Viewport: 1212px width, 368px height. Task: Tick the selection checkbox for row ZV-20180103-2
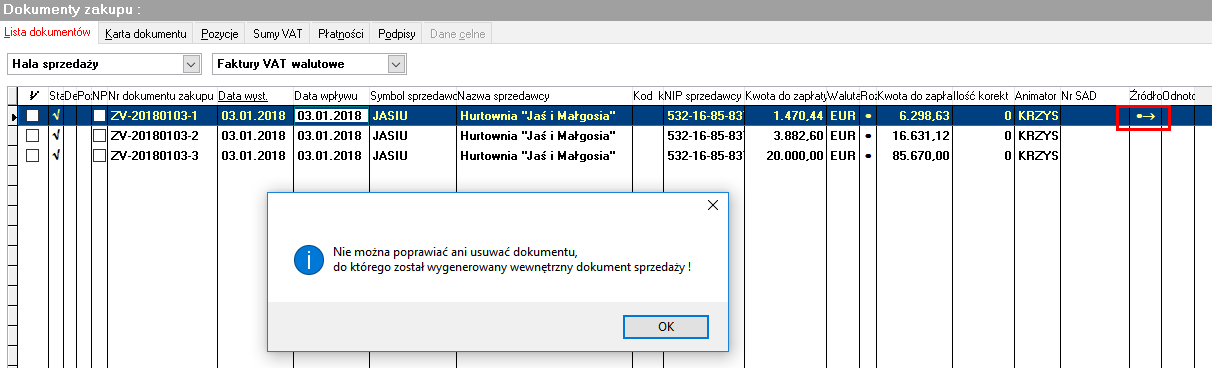[33, 135]
